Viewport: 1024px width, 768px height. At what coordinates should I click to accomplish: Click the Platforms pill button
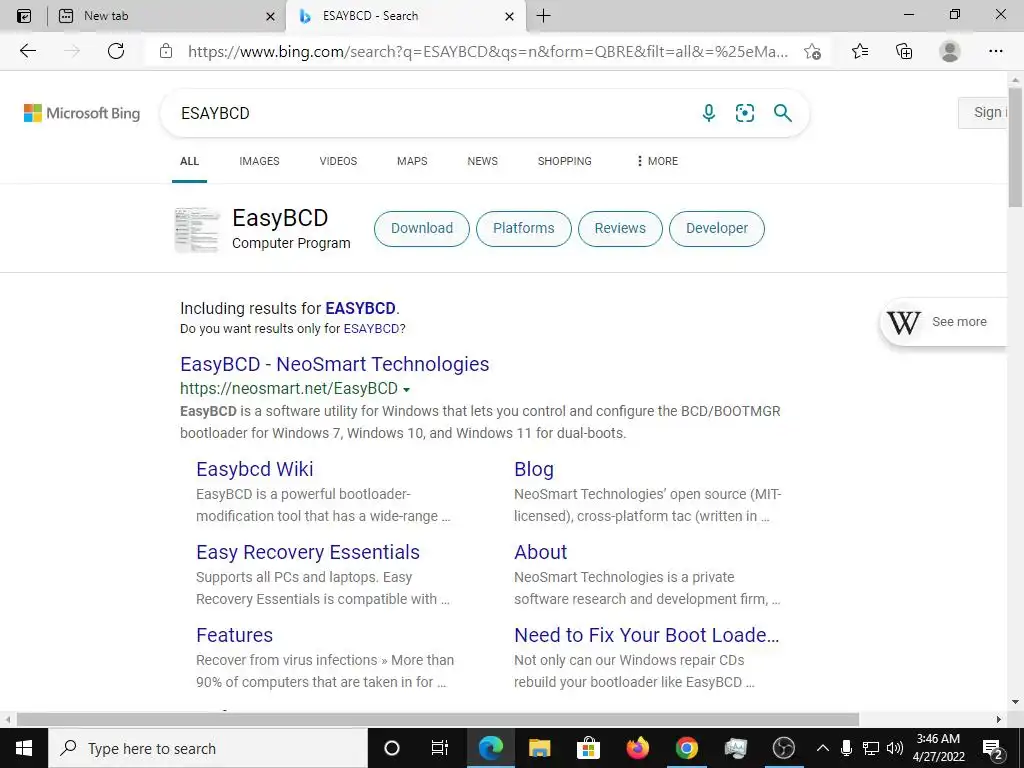point(524,229)
